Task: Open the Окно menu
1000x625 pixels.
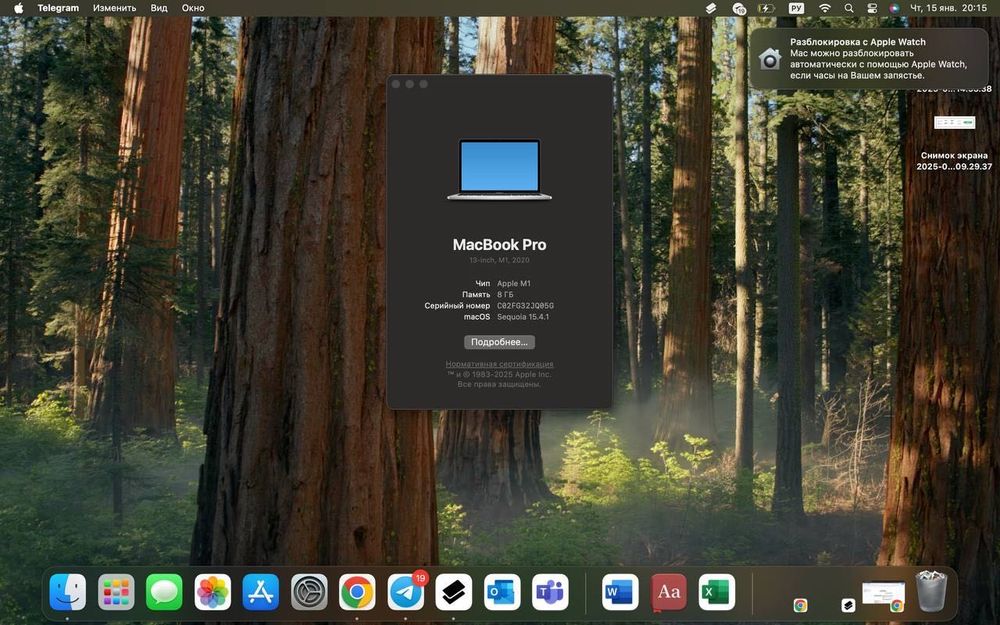Action: [193, 8]
